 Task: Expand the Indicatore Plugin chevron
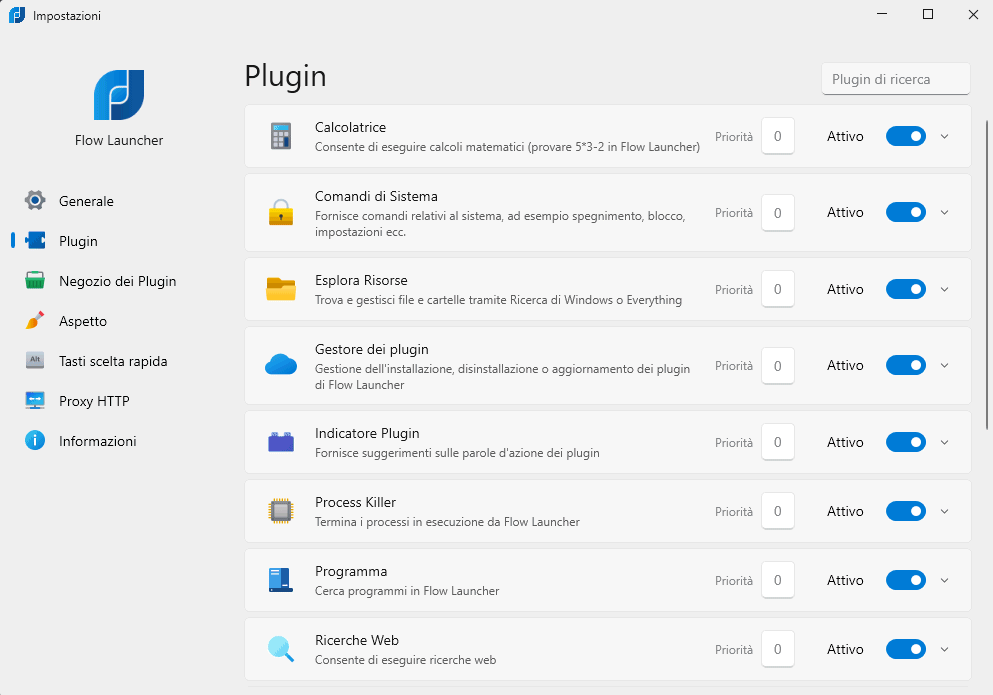[x=944, y=442]
